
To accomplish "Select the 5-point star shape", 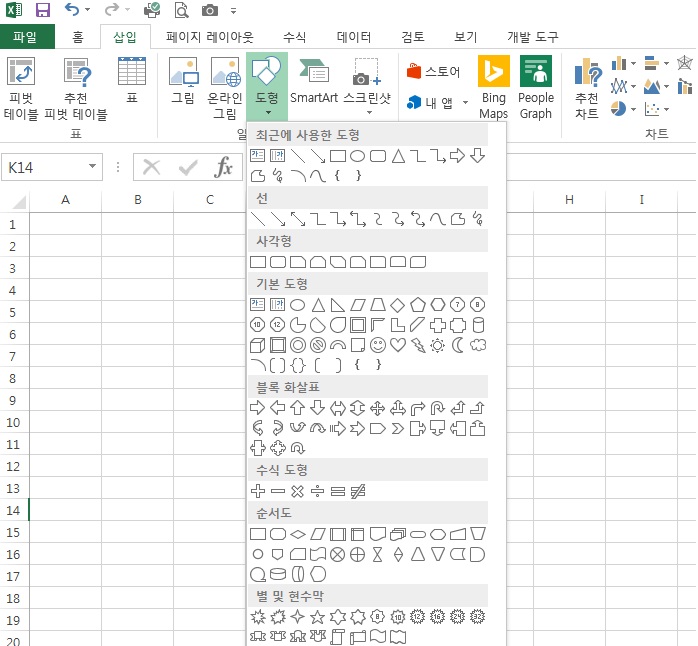I will tap(317, 617).
